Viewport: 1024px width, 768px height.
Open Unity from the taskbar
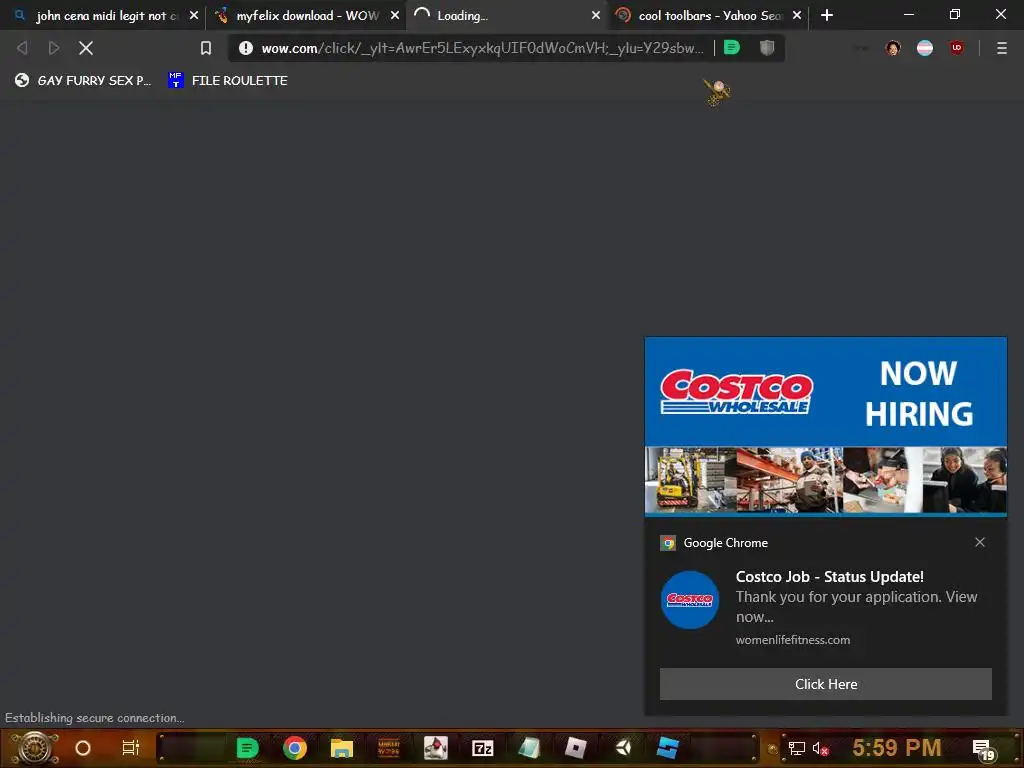pos(623,748)
